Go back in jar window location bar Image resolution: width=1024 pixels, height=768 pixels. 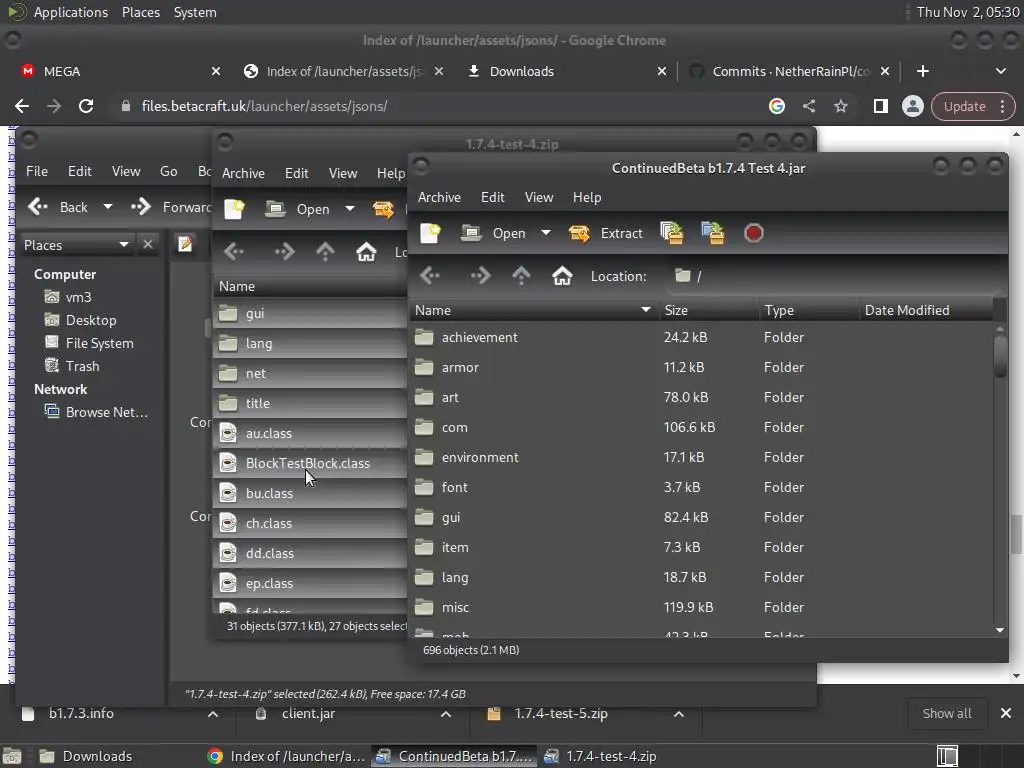(x=430, y=276)
